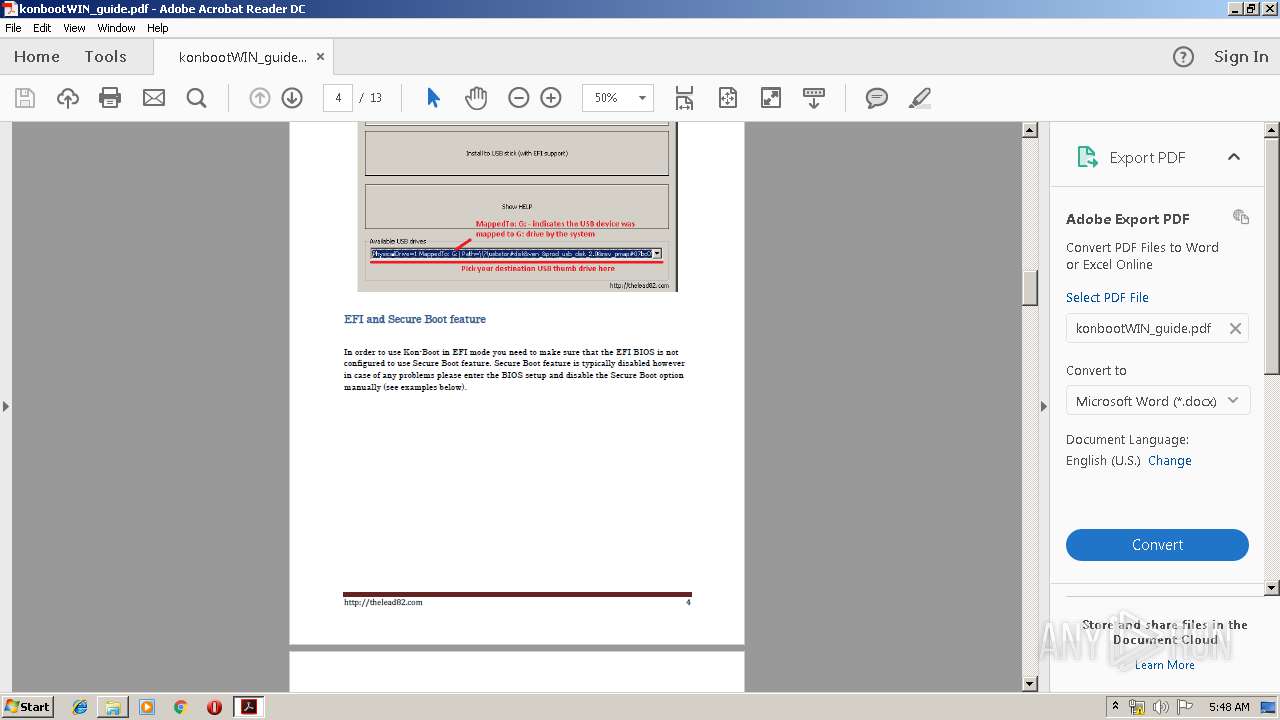Toggle the read mode keyboard icon

click(x=814, y=98)
